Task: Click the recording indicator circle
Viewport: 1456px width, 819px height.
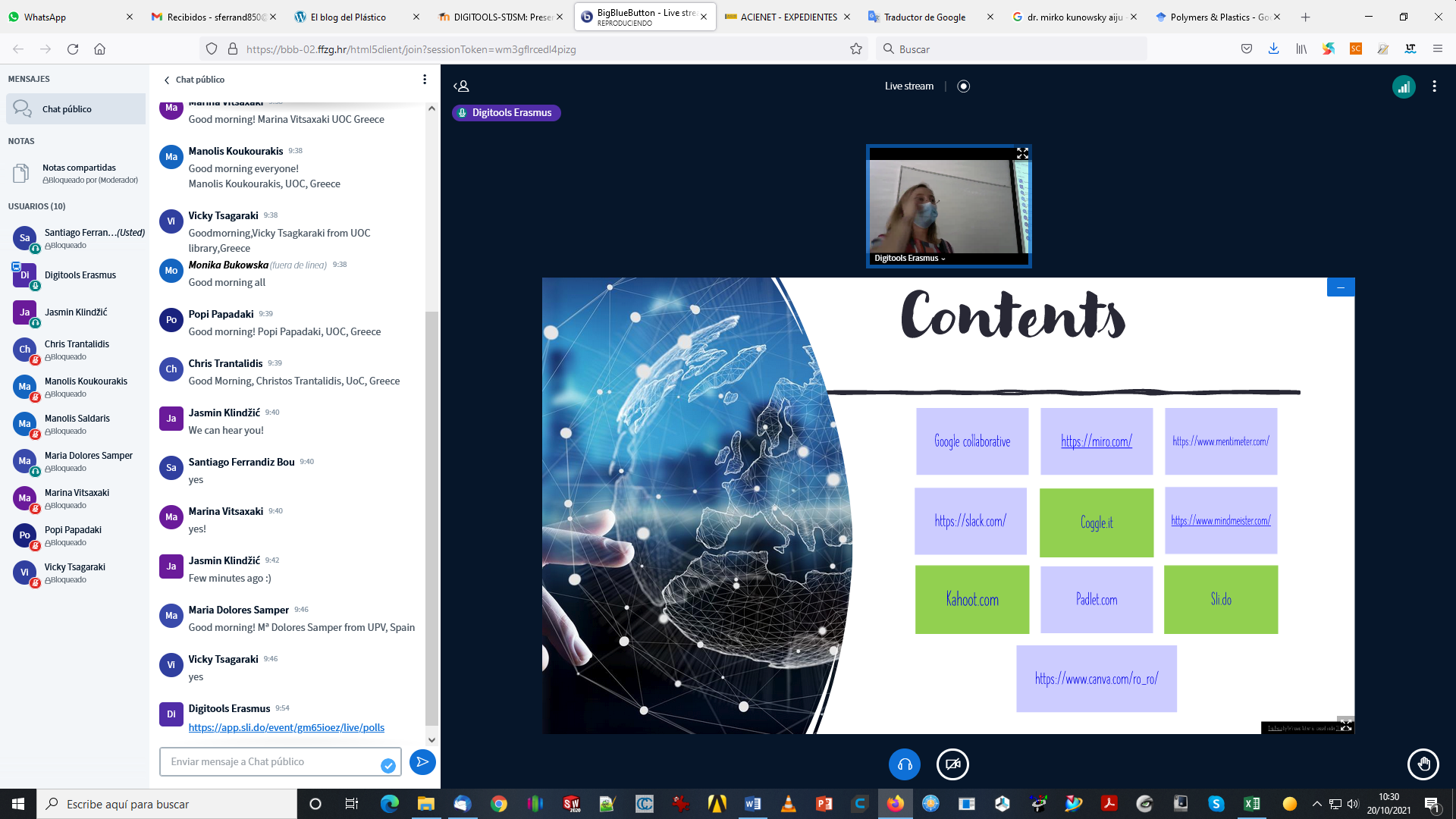Action: point(963,86)
